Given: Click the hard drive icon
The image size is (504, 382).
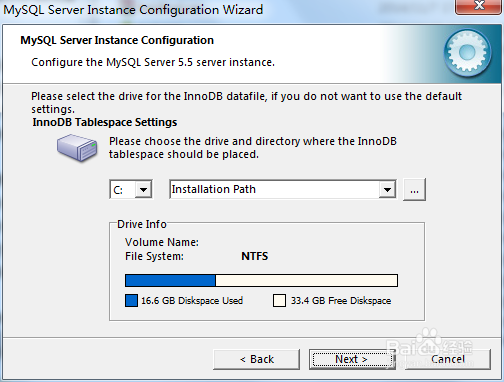Looking at the screenshot, I should click(77, 148).
